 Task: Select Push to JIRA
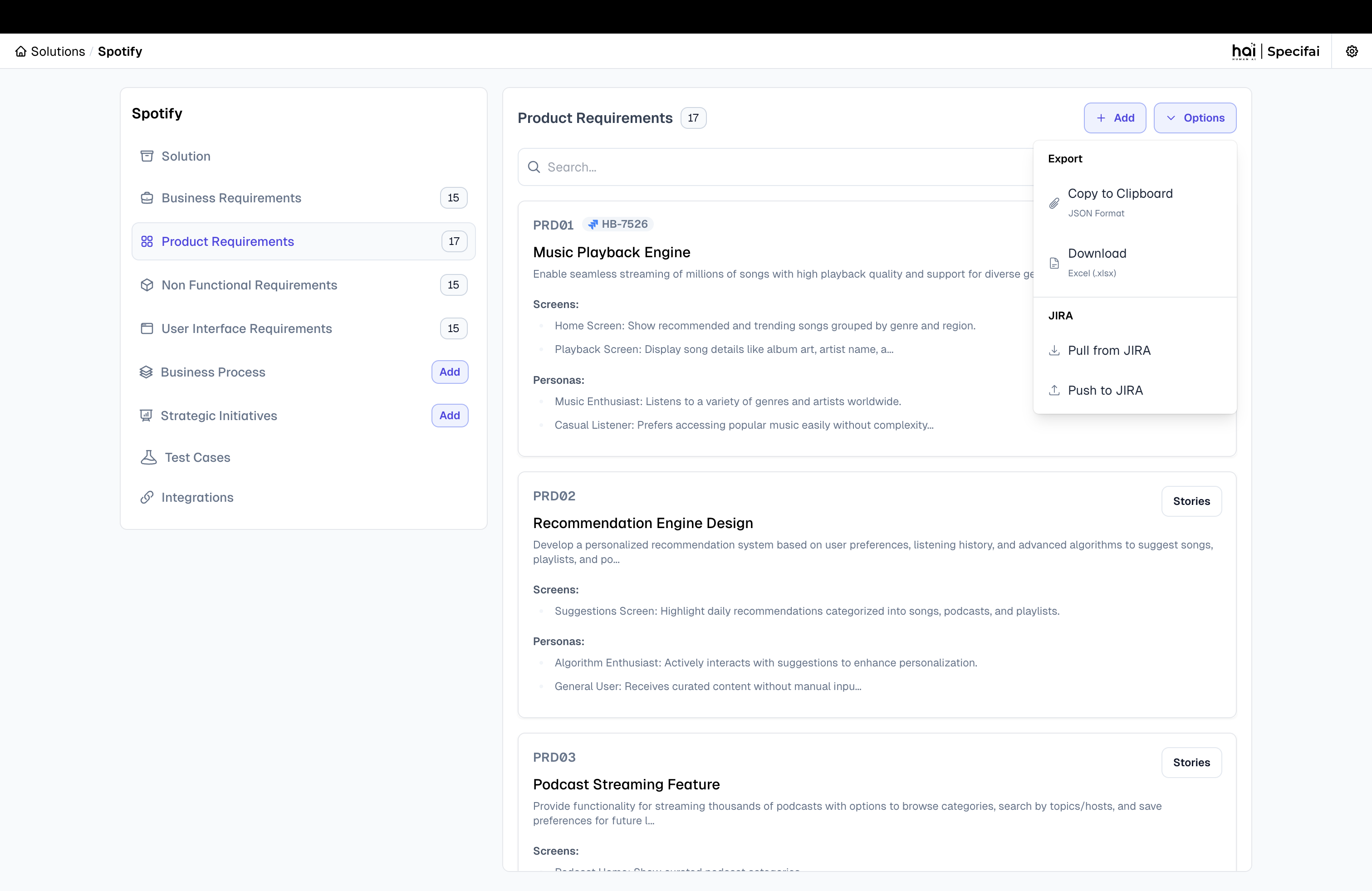pos(1135,390)
